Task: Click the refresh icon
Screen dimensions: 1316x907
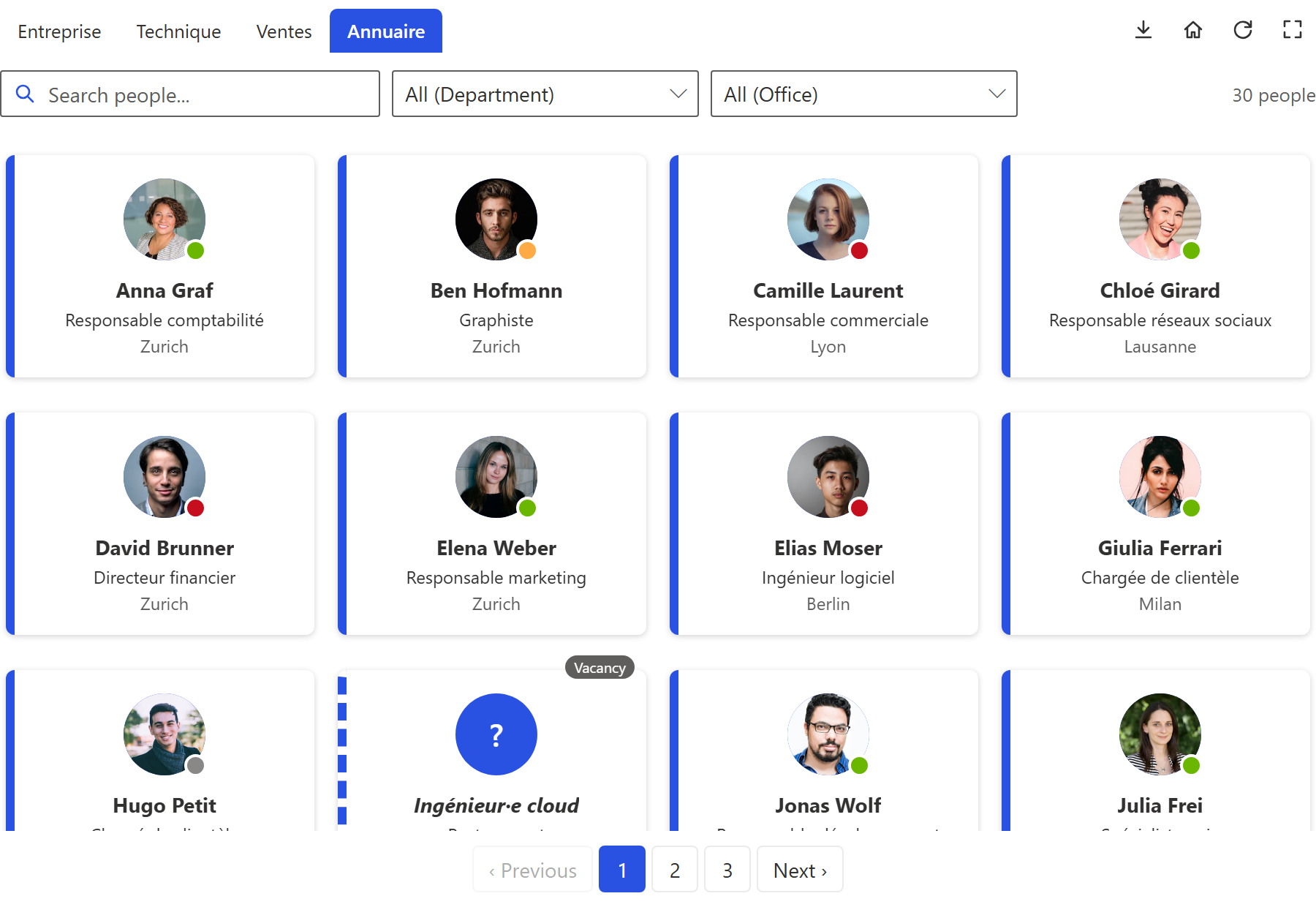Action: pos(1243,30)
